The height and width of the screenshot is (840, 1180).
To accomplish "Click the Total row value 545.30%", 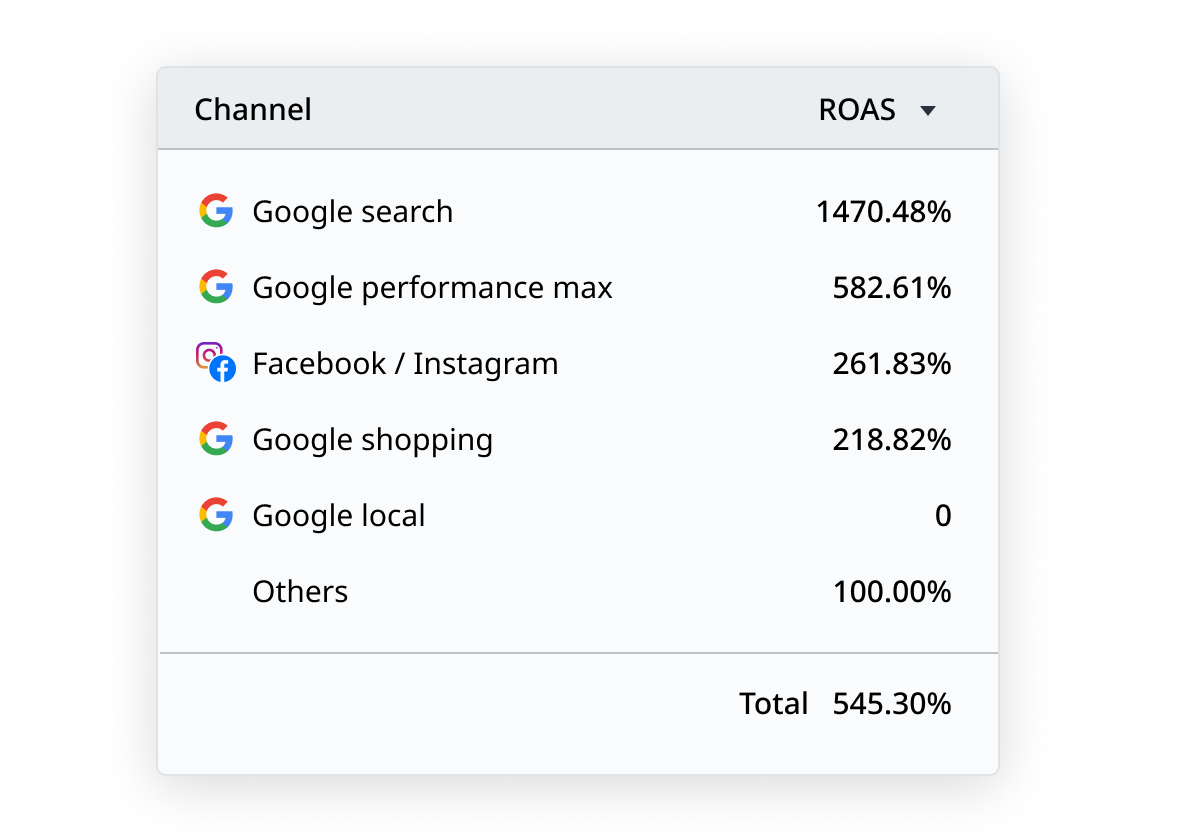I will coord(891,703).
